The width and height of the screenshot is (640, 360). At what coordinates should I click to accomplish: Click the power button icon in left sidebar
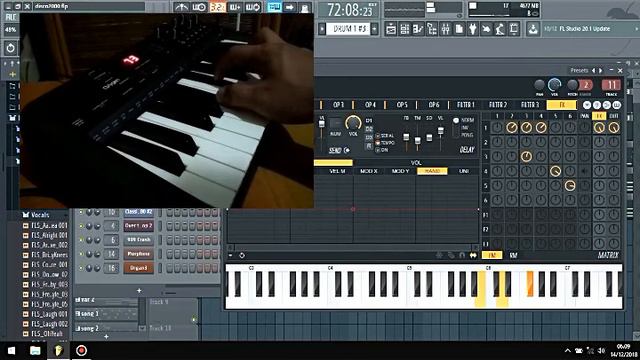[x=10, y=48]
